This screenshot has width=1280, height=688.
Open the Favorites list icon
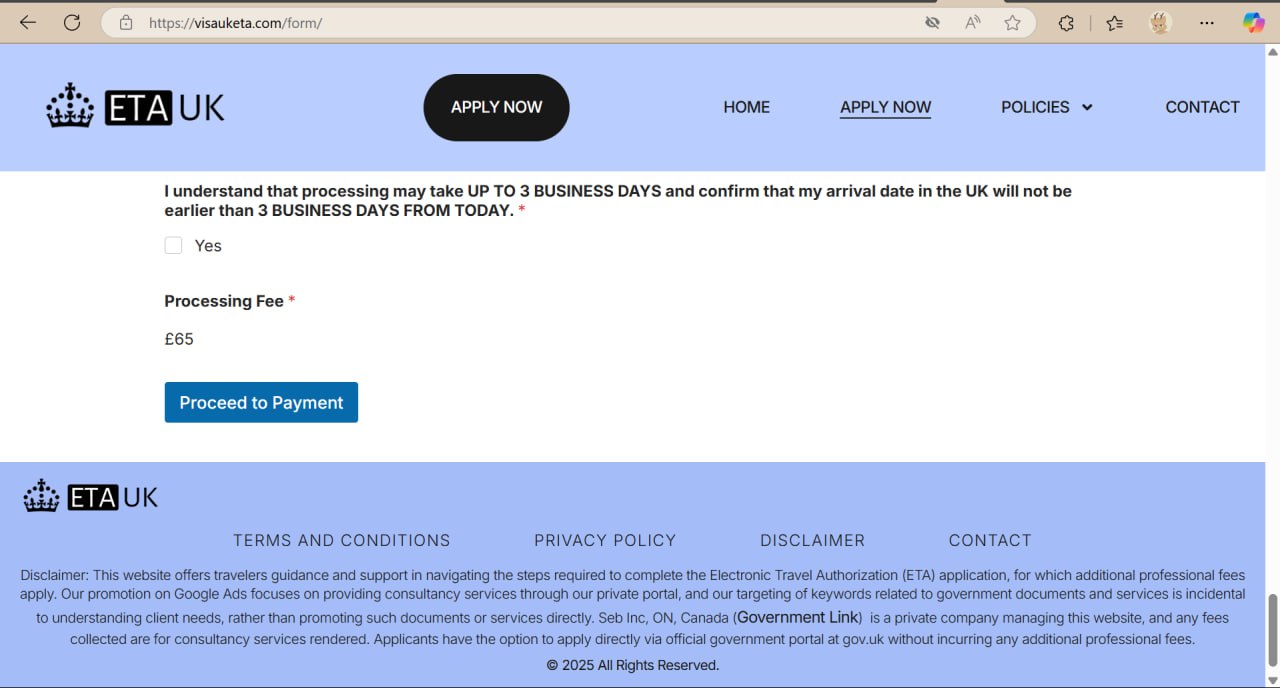coord(1115,22)
